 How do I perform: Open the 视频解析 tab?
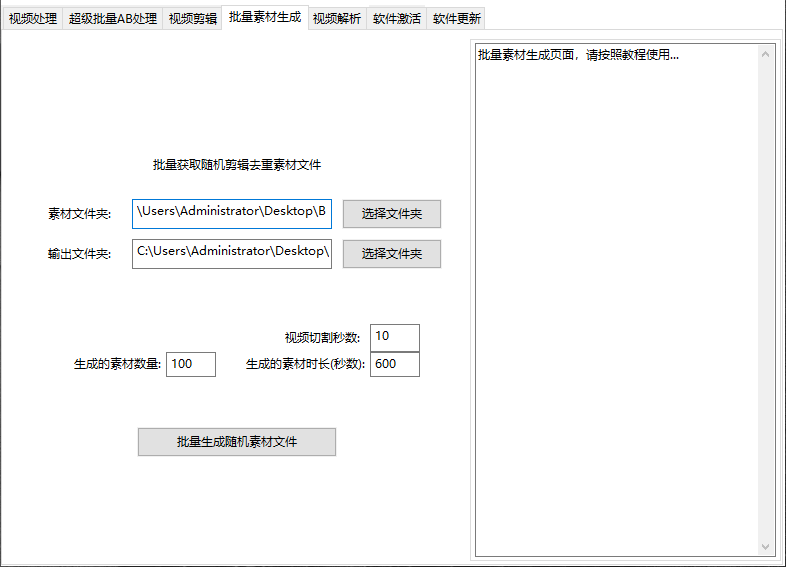(337, 19)
